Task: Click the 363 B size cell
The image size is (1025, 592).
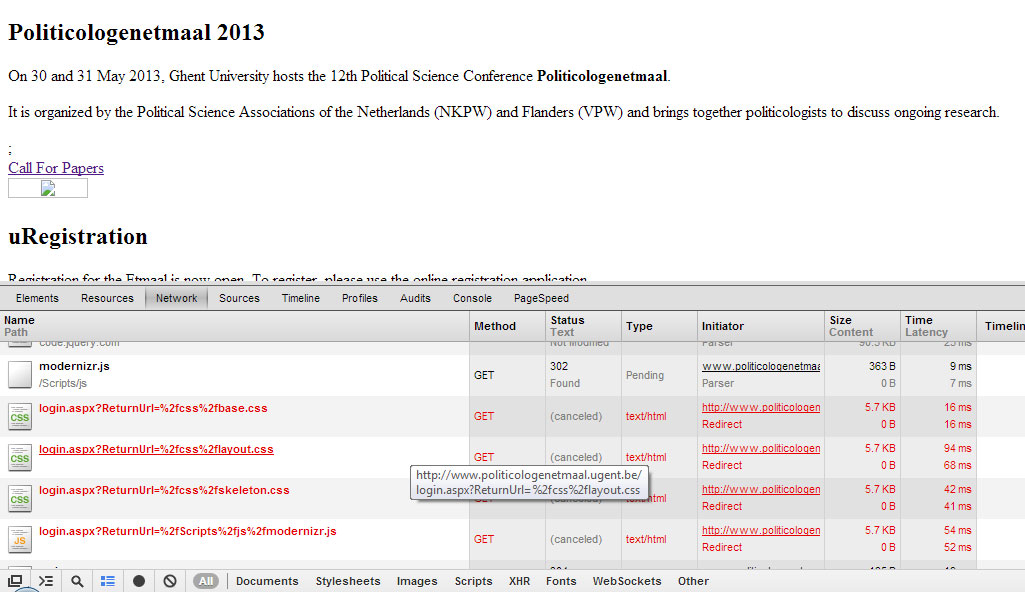Action: click(x=882, y=367)
